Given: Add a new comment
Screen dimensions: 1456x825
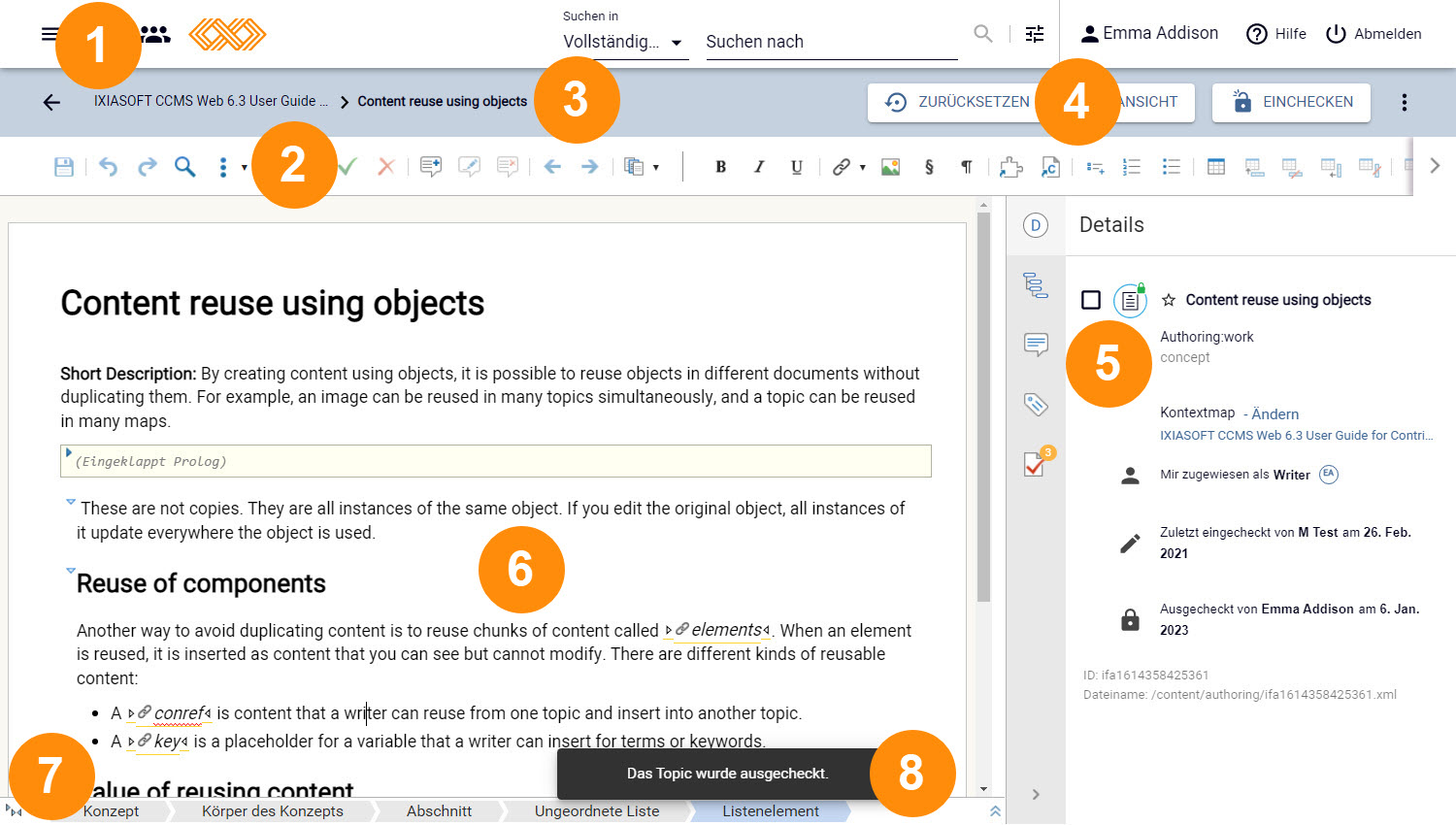Looking at the screenshot, I should tap(431, 167).
